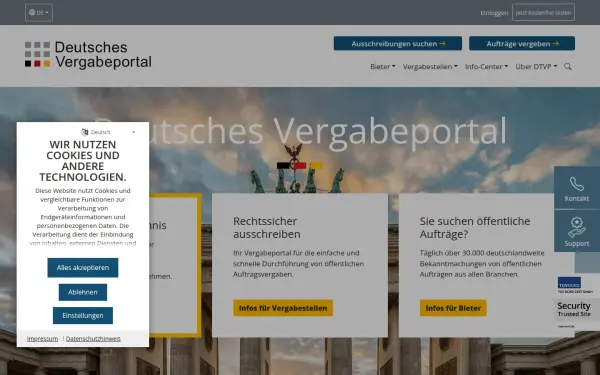600x375 pixels.
Task: Click the Einloggen link
Action: pyautogui.click(x=494, y=13)
